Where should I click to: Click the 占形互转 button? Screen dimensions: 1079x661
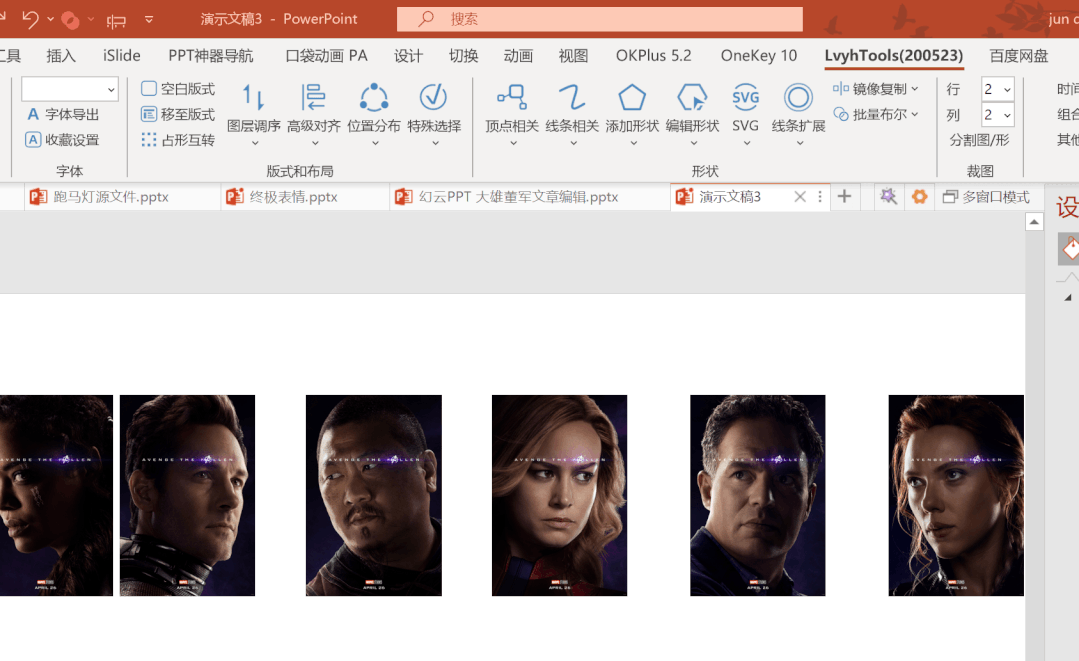click(178, 140)
